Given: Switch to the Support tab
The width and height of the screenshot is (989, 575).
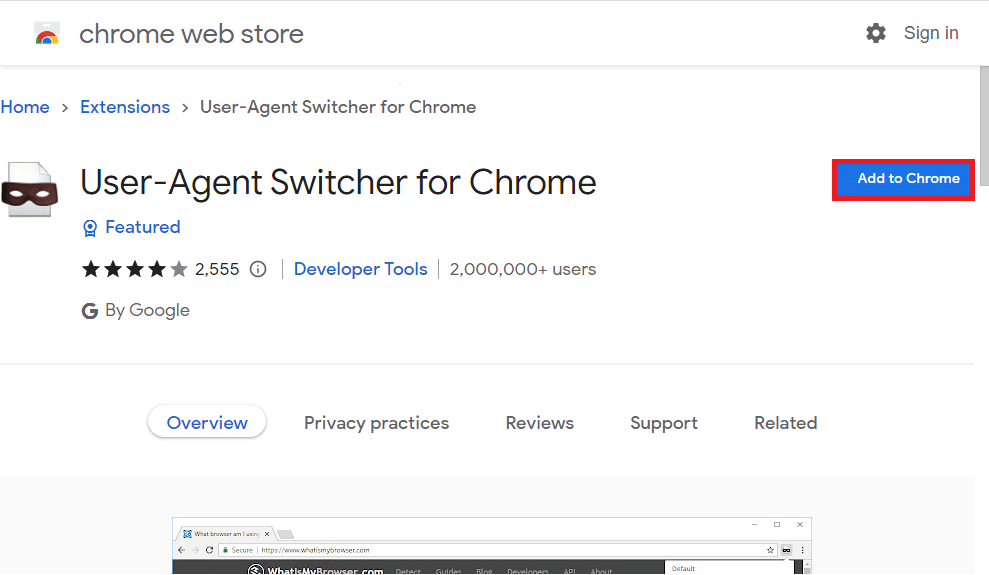Looking at the screenshot, I should [x=664, y=423].
